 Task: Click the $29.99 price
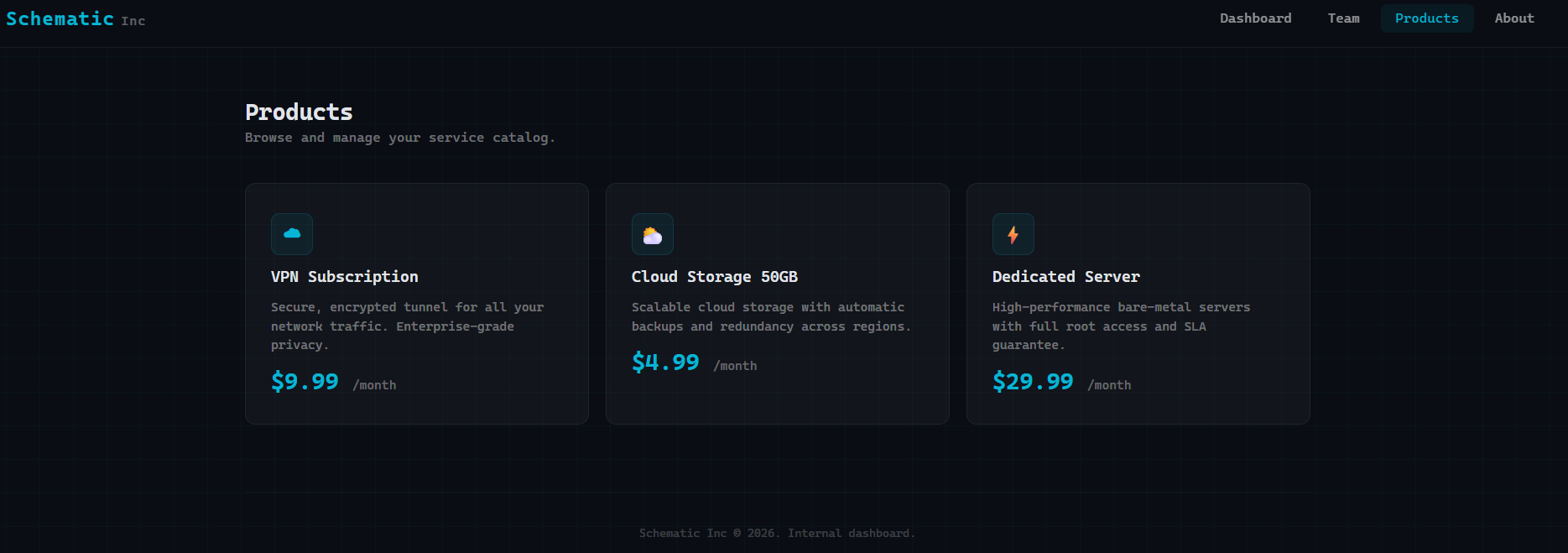tap(1033, 382)
